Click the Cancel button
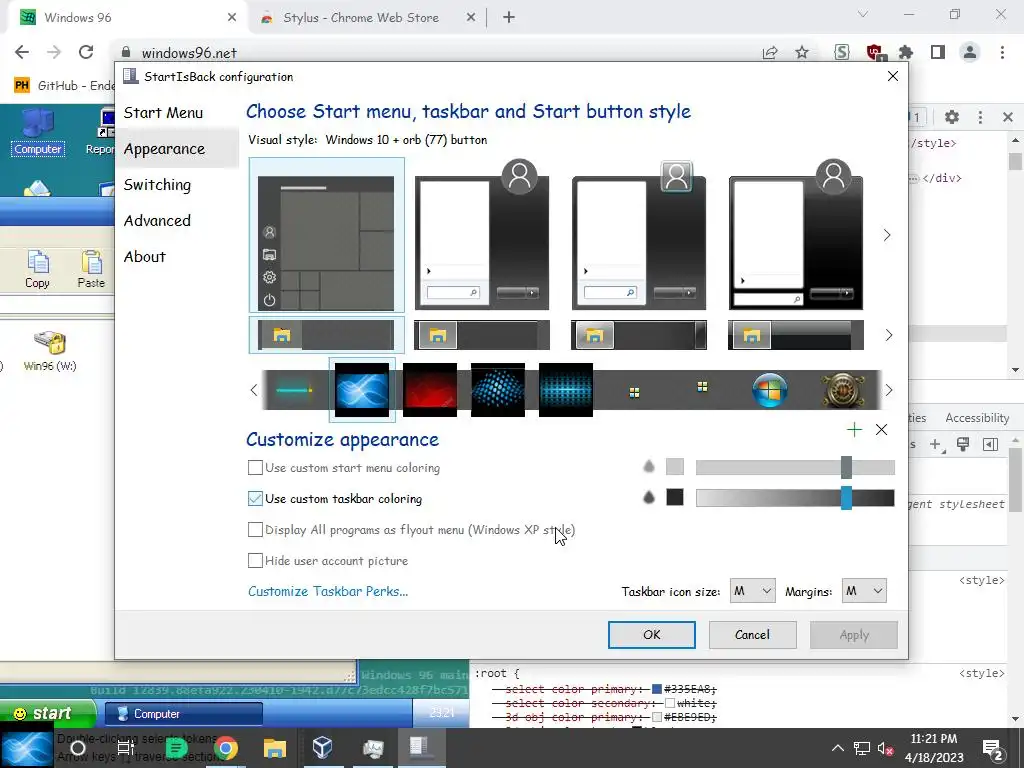The height and width of the screenshot is (768, 1024). [752, 635]
